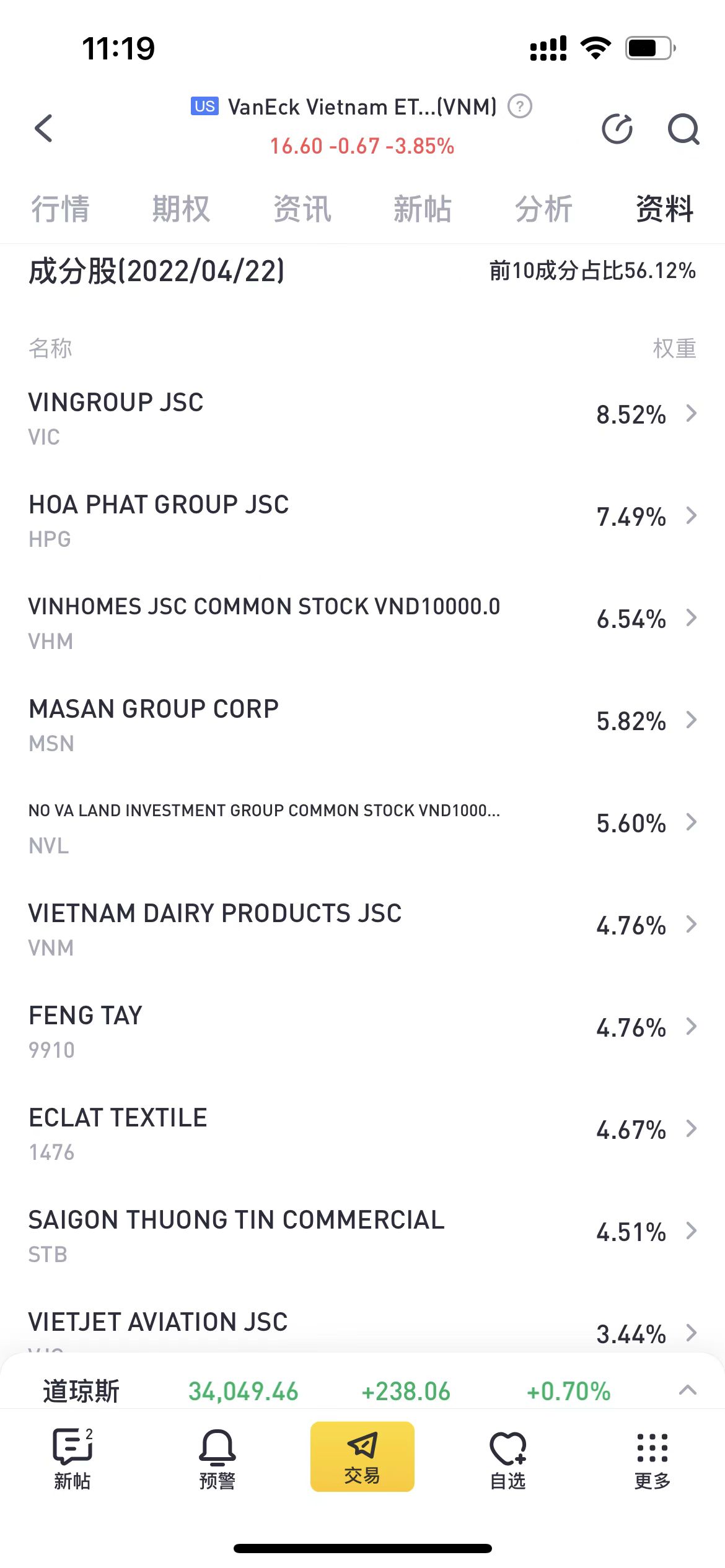Open the 资讯 news tab
This screenshot has width=725, height=1568.
pos(302,209)
